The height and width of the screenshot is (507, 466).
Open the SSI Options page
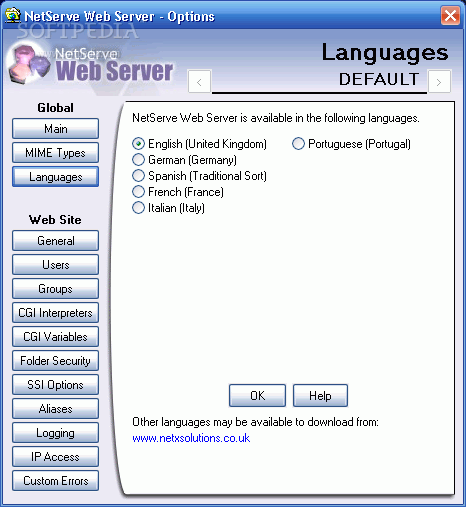[x=55, y=385]
